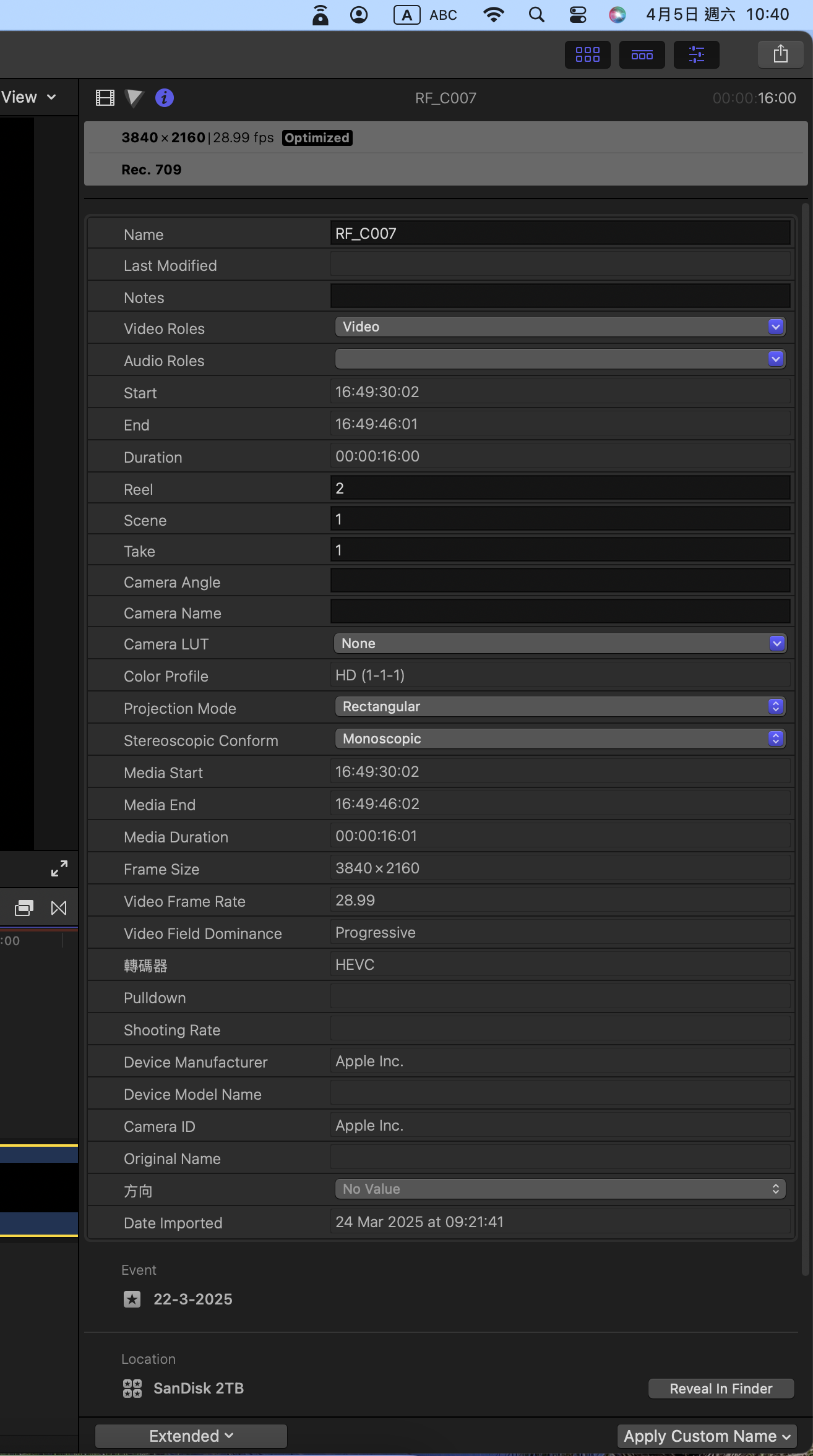Open the macOS Control Center

[578, 15]
